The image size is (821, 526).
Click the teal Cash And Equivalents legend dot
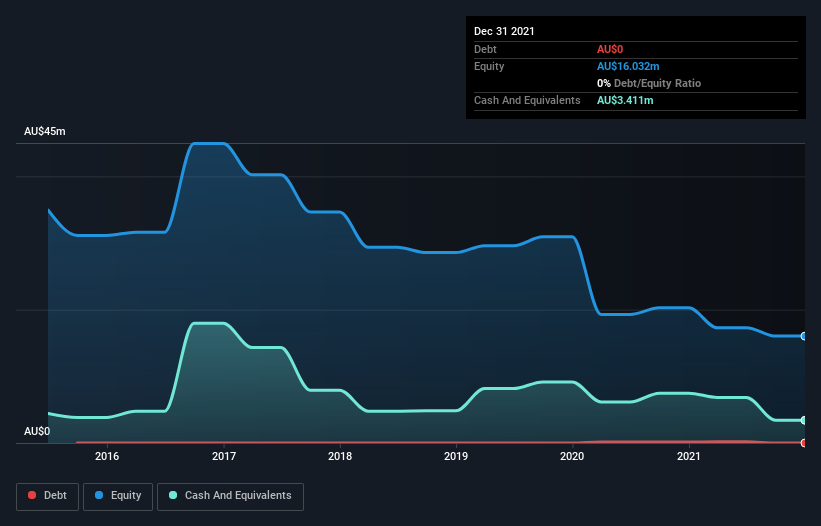point(173,495)
